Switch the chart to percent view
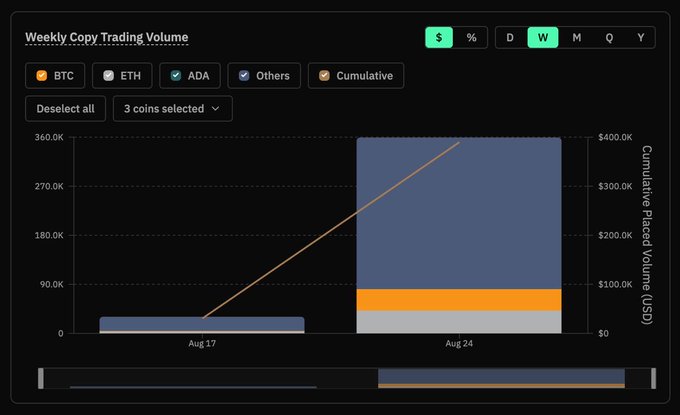 coord(471,38)
